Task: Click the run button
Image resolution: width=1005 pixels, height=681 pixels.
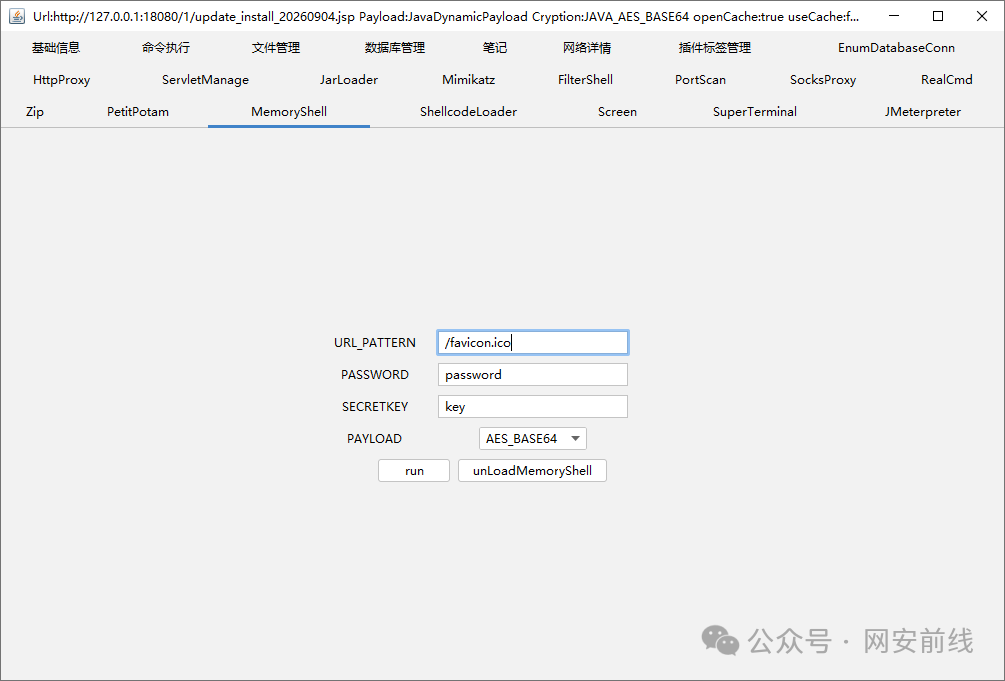Action: (x=414, y=471)
